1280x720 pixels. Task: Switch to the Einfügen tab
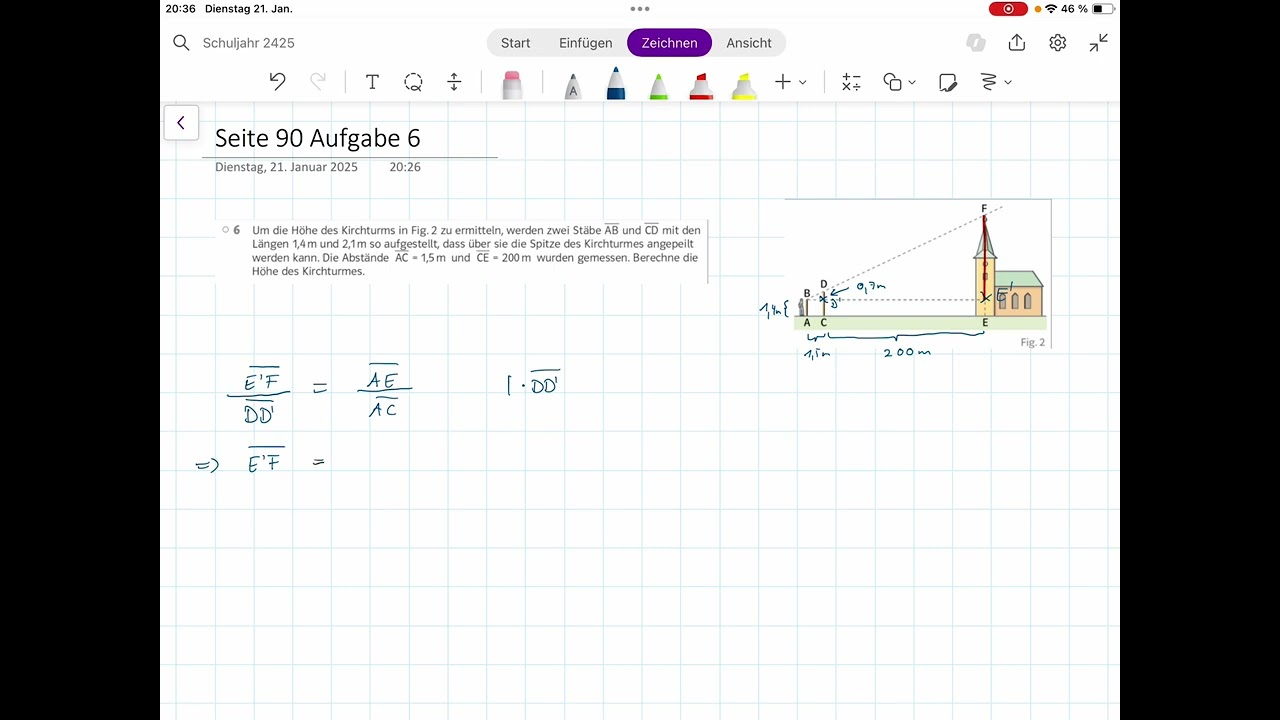(x=586, y=43)
